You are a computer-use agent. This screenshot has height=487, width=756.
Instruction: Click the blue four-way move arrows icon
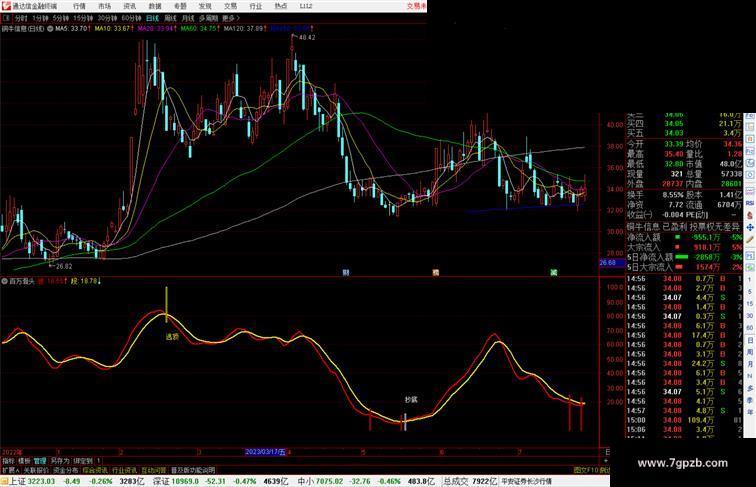750,227
